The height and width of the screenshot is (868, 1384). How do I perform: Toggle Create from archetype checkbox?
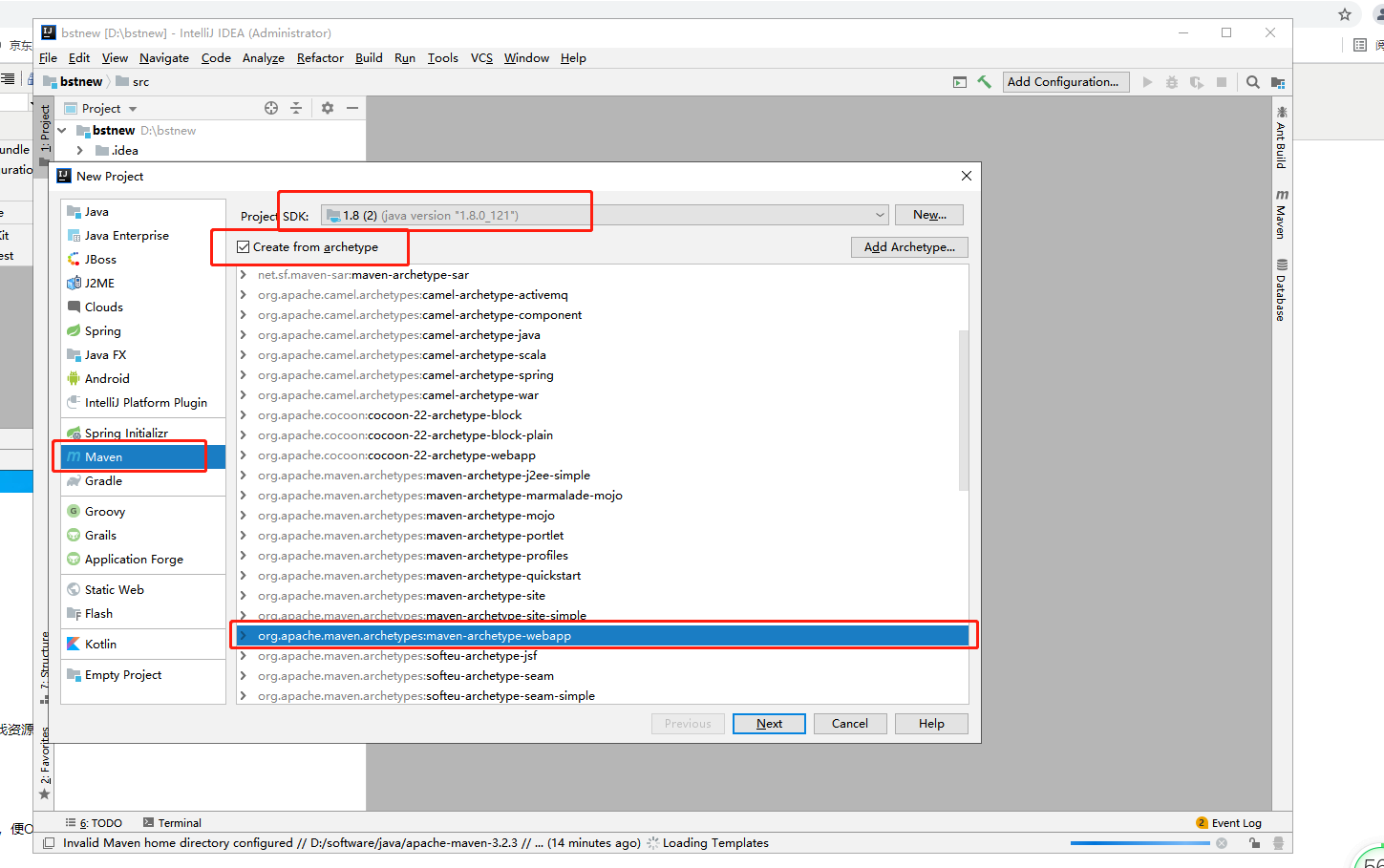pyautogui.click(x=244, y=247)
